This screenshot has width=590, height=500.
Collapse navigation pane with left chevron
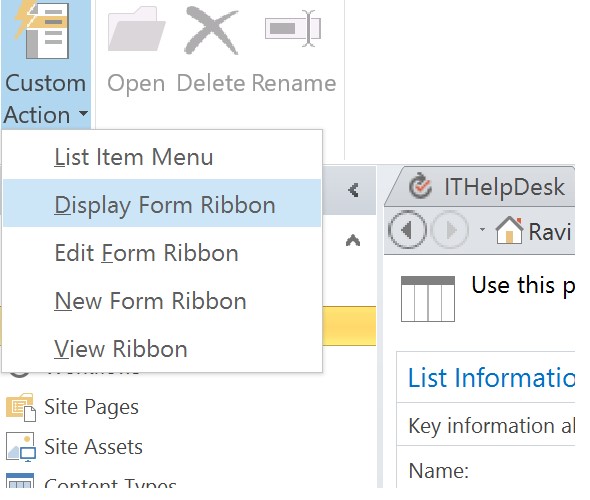[353, 190]
